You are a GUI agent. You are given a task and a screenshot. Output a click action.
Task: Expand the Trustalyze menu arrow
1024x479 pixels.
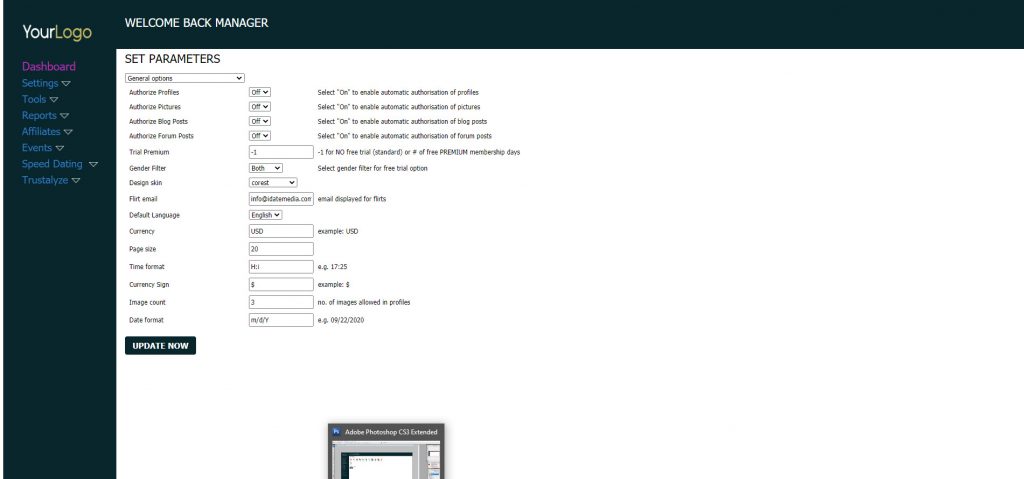pyautogui.click(x=76, y=180)
